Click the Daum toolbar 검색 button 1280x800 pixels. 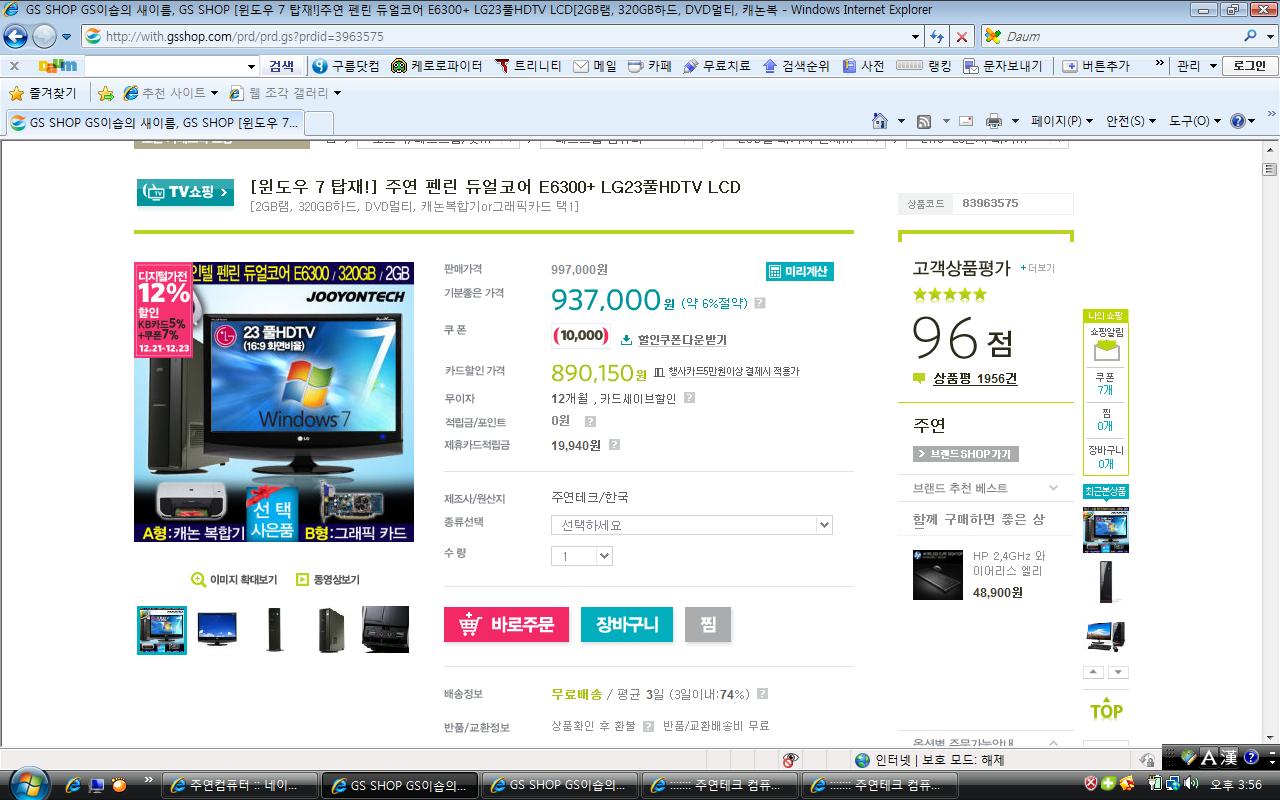[x=282, y=66]
